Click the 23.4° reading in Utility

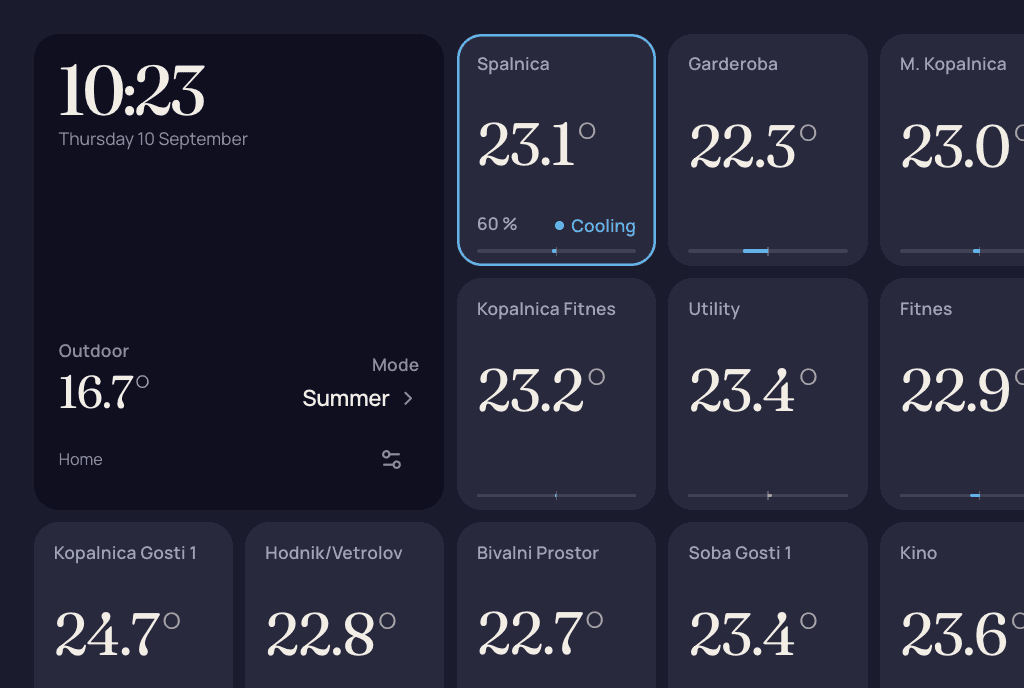[x=752, y=390]
